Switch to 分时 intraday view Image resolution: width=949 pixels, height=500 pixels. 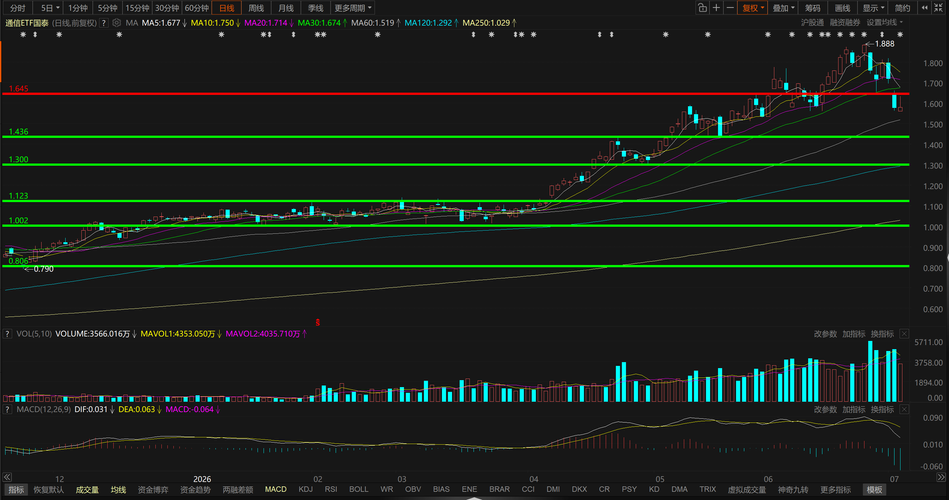click(18, 8)
